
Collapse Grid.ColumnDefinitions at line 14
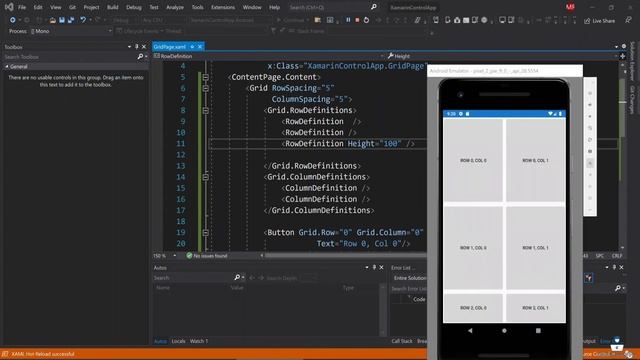206,177
